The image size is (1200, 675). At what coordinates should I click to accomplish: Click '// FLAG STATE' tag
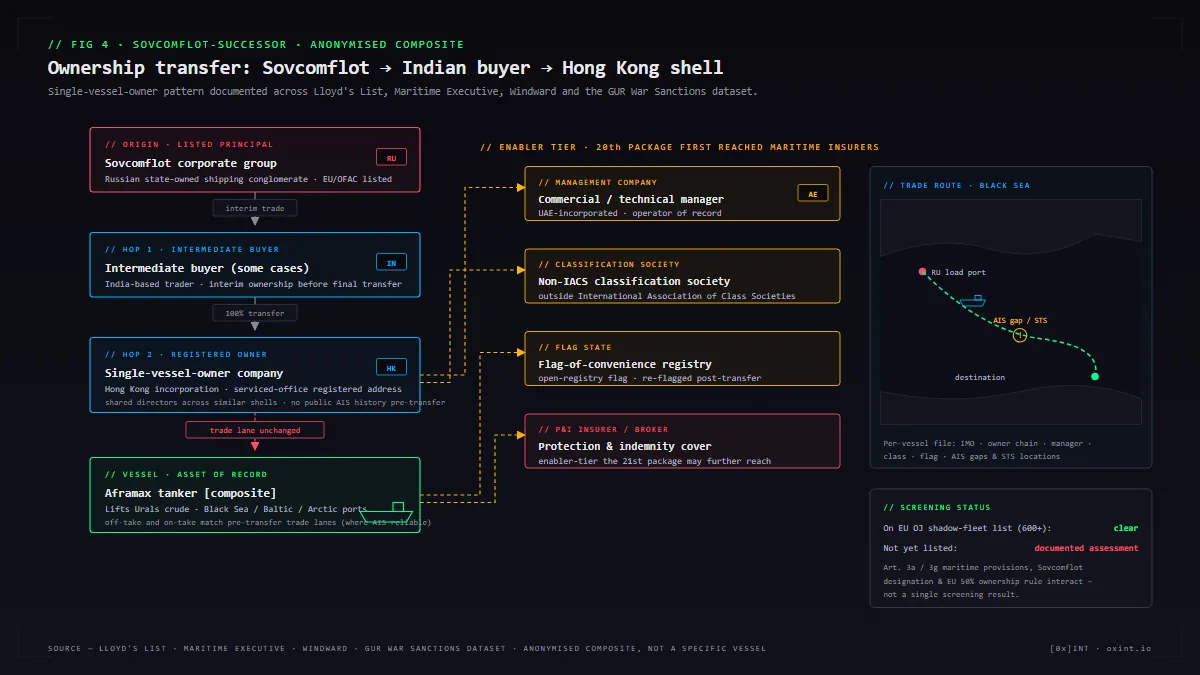(575, 347)
